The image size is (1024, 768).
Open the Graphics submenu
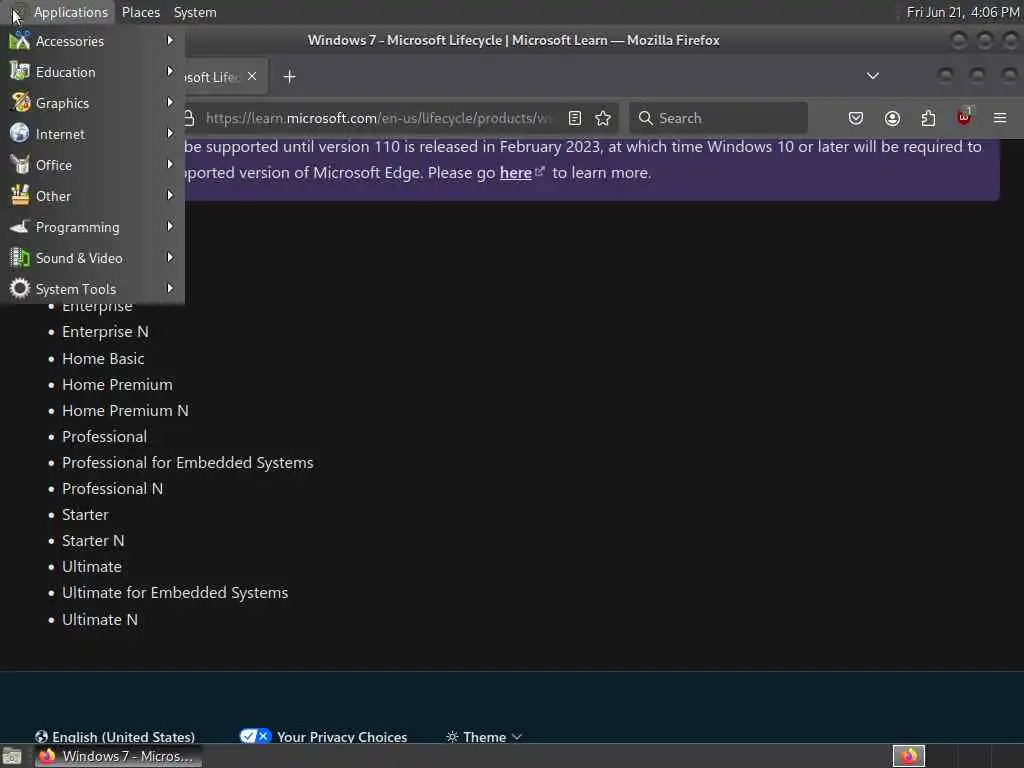tap(92, 103)
